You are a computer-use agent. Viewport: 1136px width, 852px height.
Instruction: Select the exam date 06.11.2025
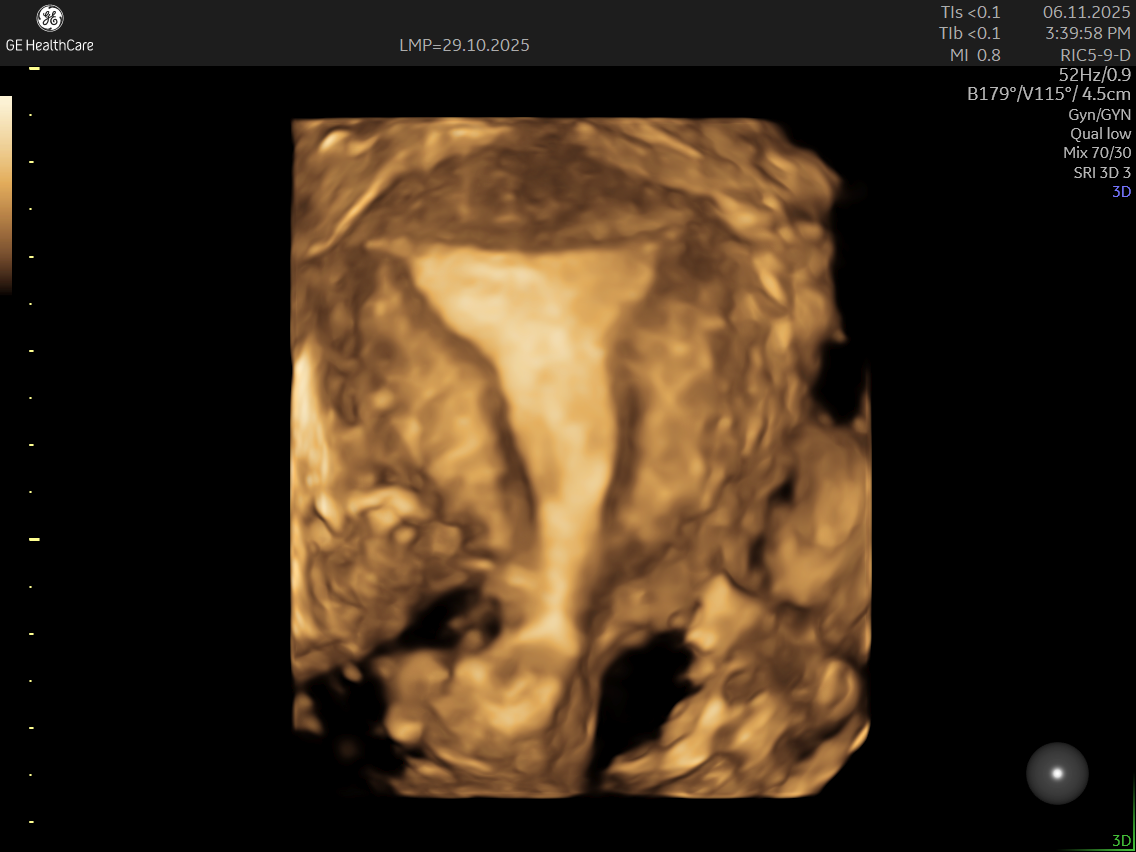click(1086, 12)
